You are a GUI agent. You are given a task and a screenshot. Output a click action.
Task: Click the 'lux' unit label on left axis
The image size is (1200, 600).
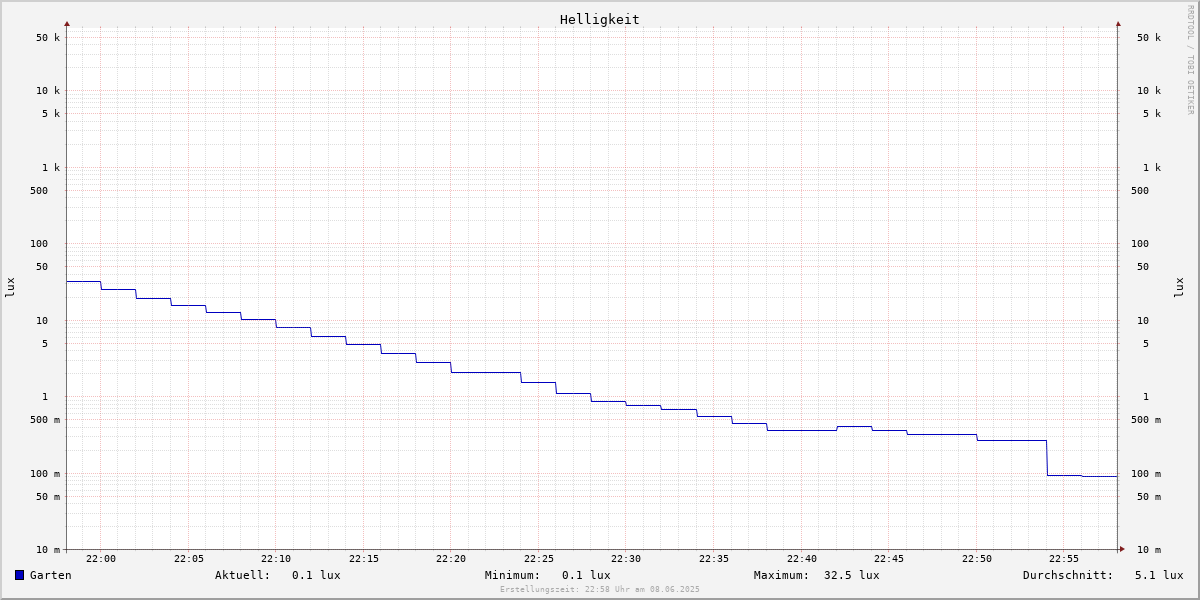tap(10, 287)
